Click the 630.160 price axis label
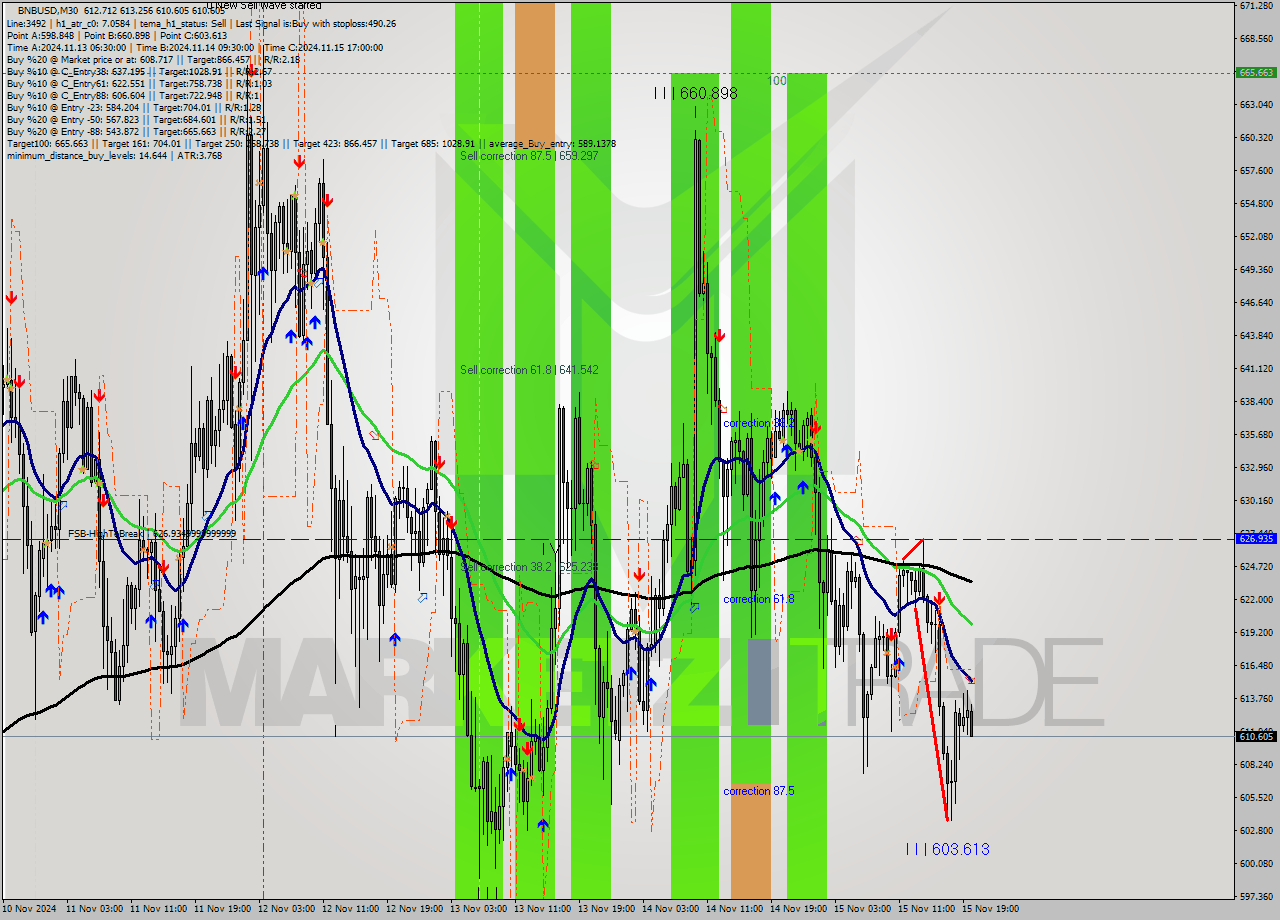 (1256, 500)
